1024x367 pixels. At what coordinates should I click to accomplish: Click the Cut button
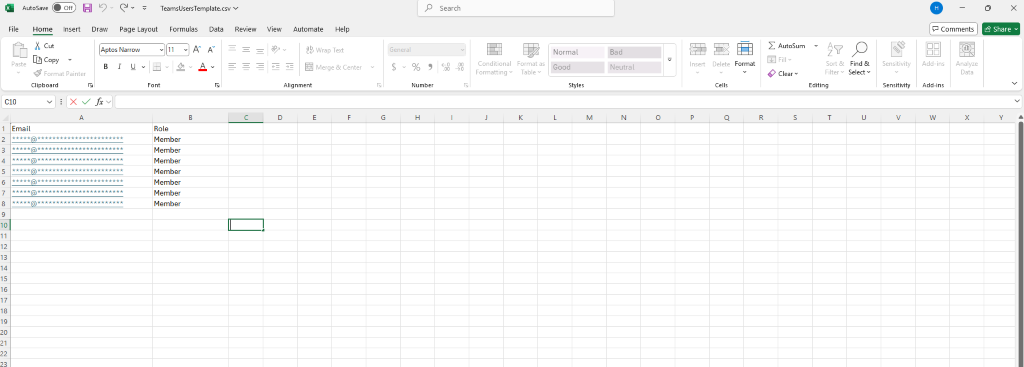point(44,46)
